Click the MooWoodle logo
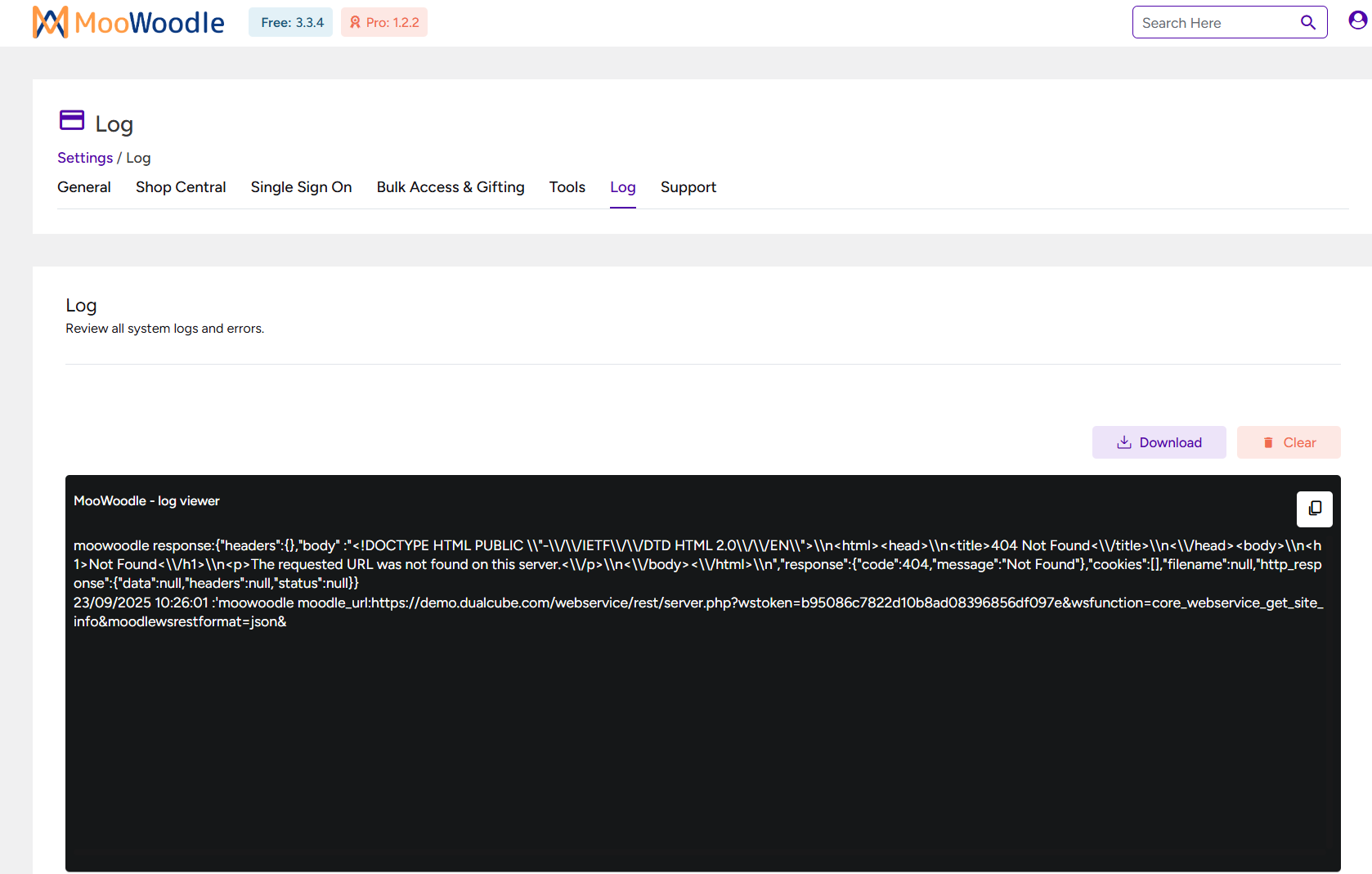This screenshot has width=1372, height=874. coord(127,22)
